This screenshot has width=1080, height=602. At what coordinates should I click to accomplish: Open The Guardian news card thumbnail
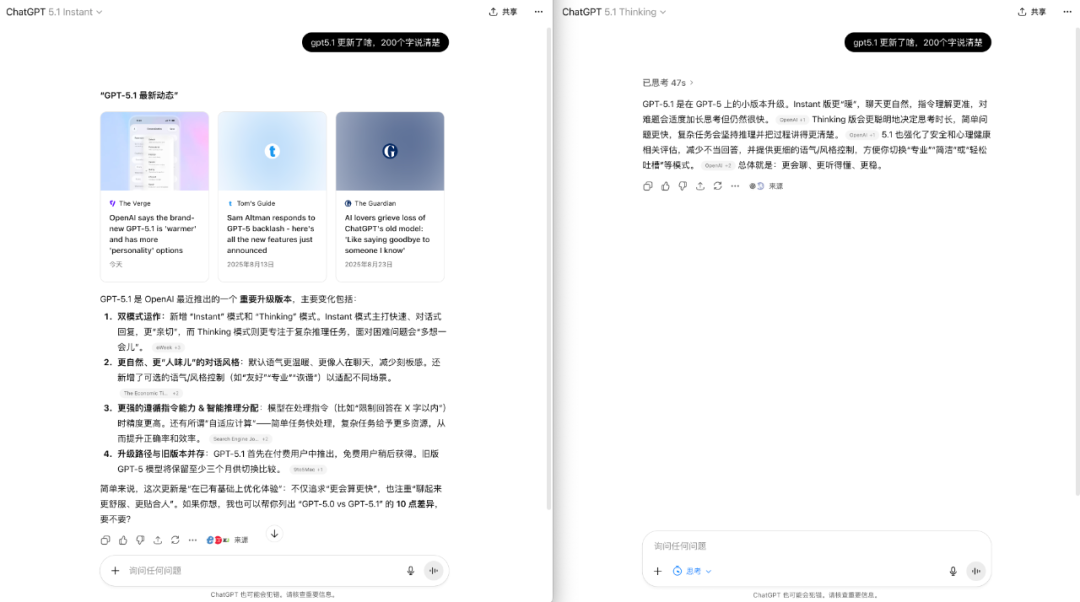click(390, 151)
